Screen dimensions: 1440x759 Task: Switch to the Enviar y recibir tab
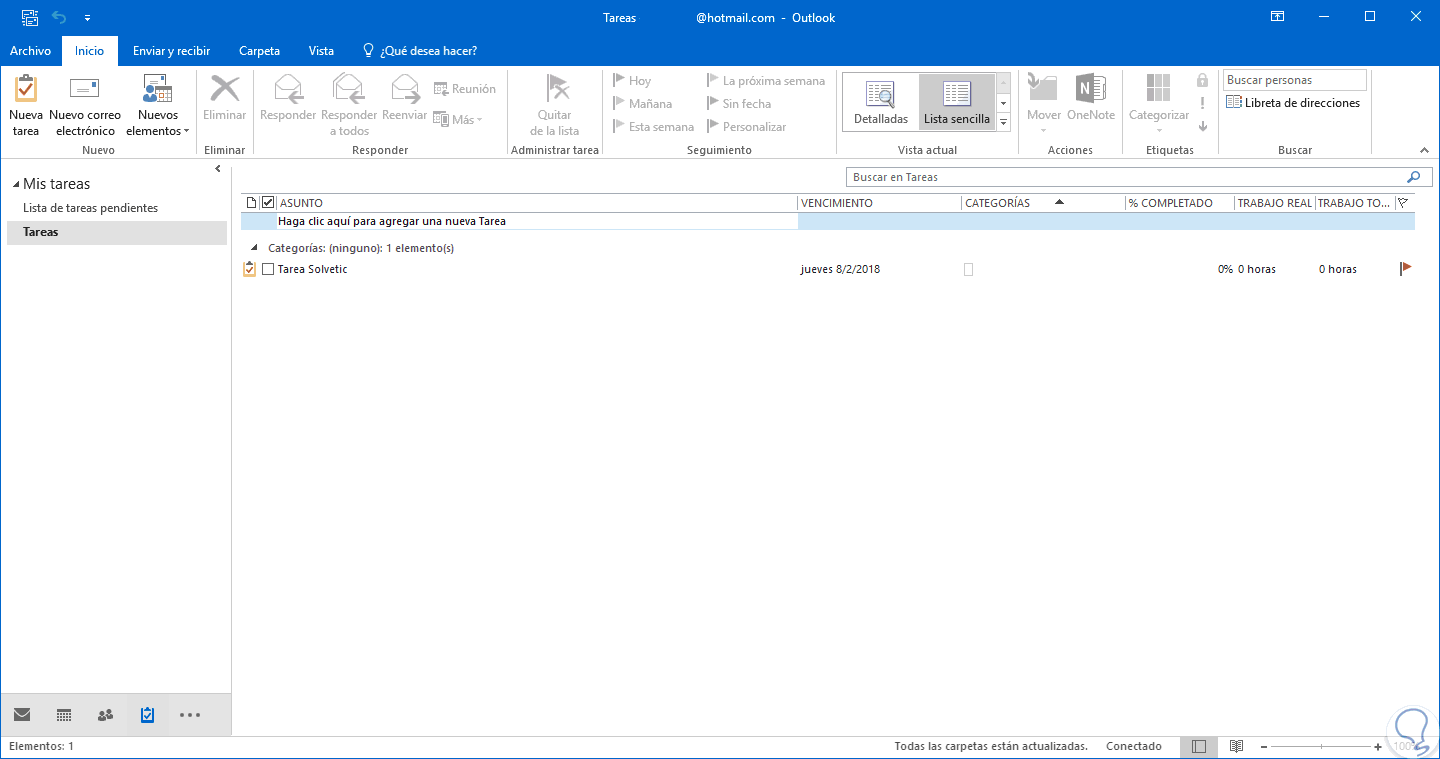click(x=171, y=51)
